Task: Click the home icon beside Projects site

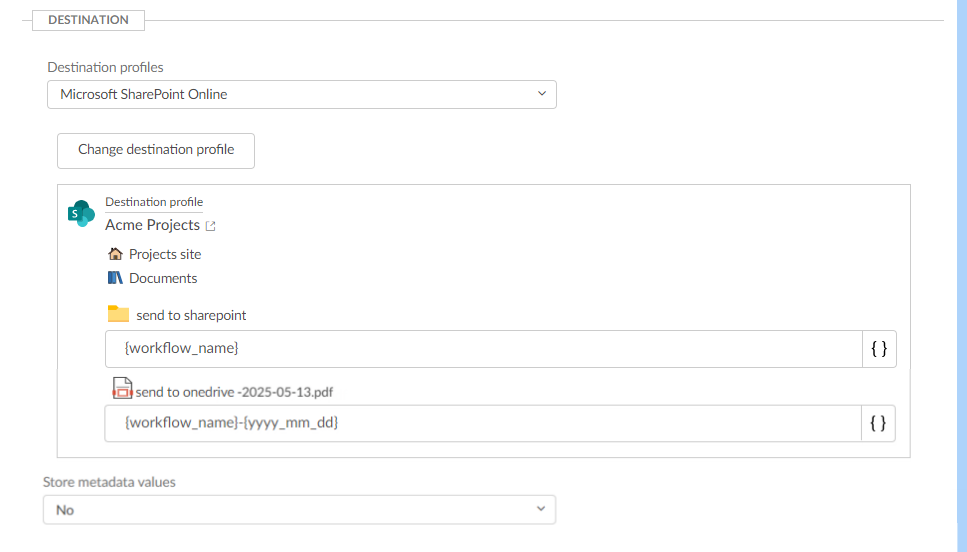Action: coord(115,254)
